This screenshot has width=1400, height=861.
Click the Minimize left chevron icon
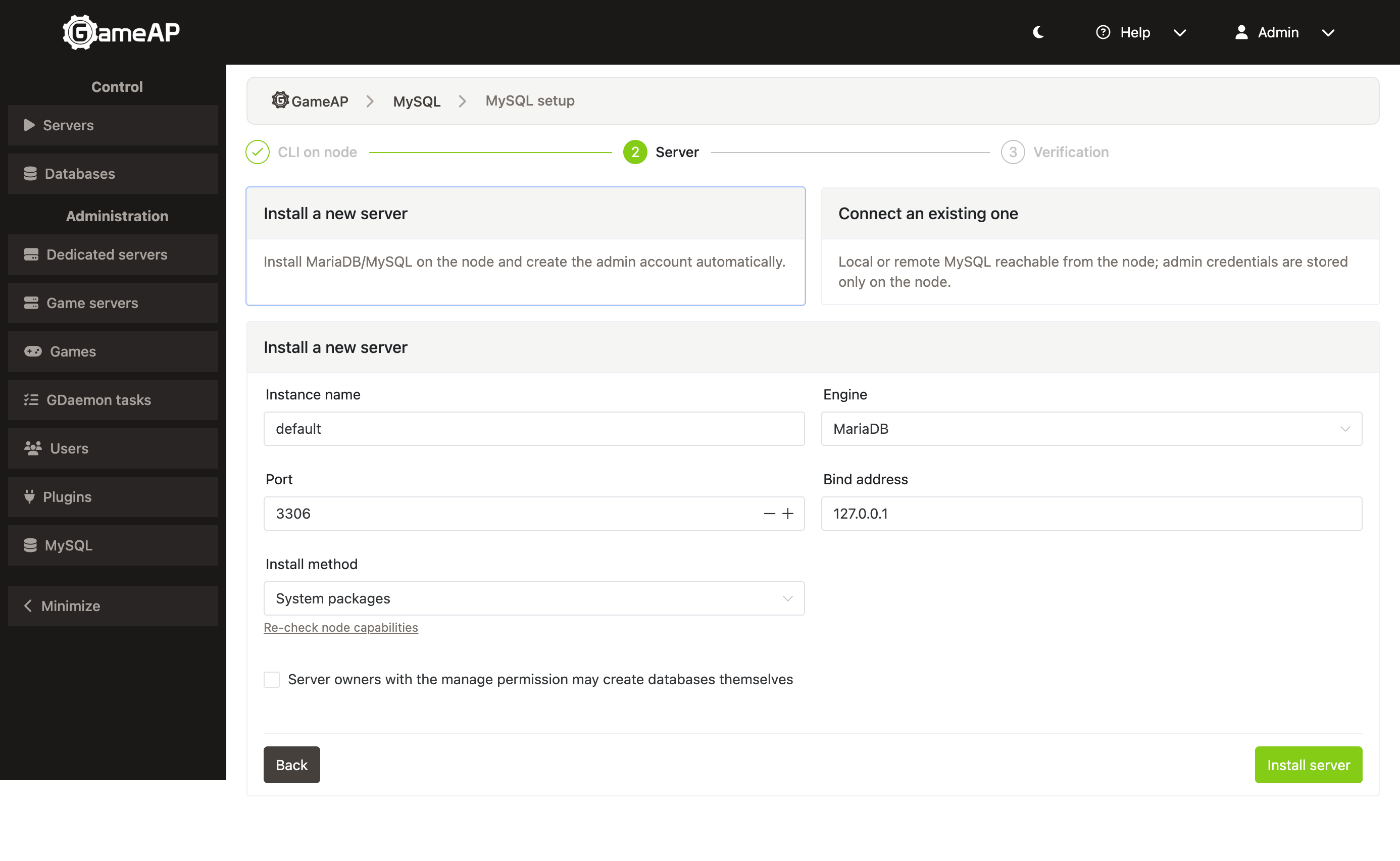click(x=28, y=605)
